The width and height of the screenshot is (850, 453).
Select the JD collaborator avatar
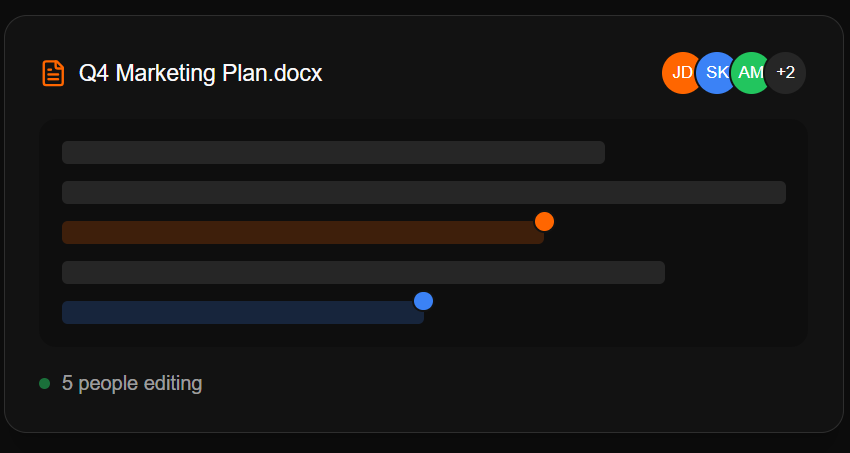click(x=680, y=73)
